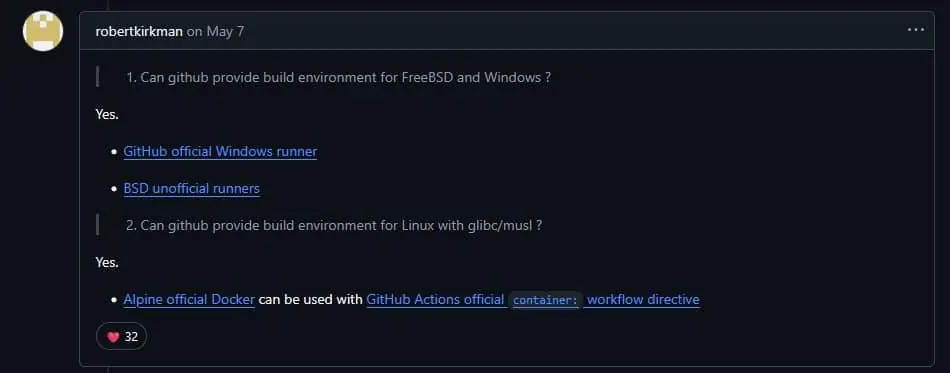Image resolution: width=950 pixels, height=373 pixels.
Task: Click the heart emoji reaction icon
Action: [113, 337]
